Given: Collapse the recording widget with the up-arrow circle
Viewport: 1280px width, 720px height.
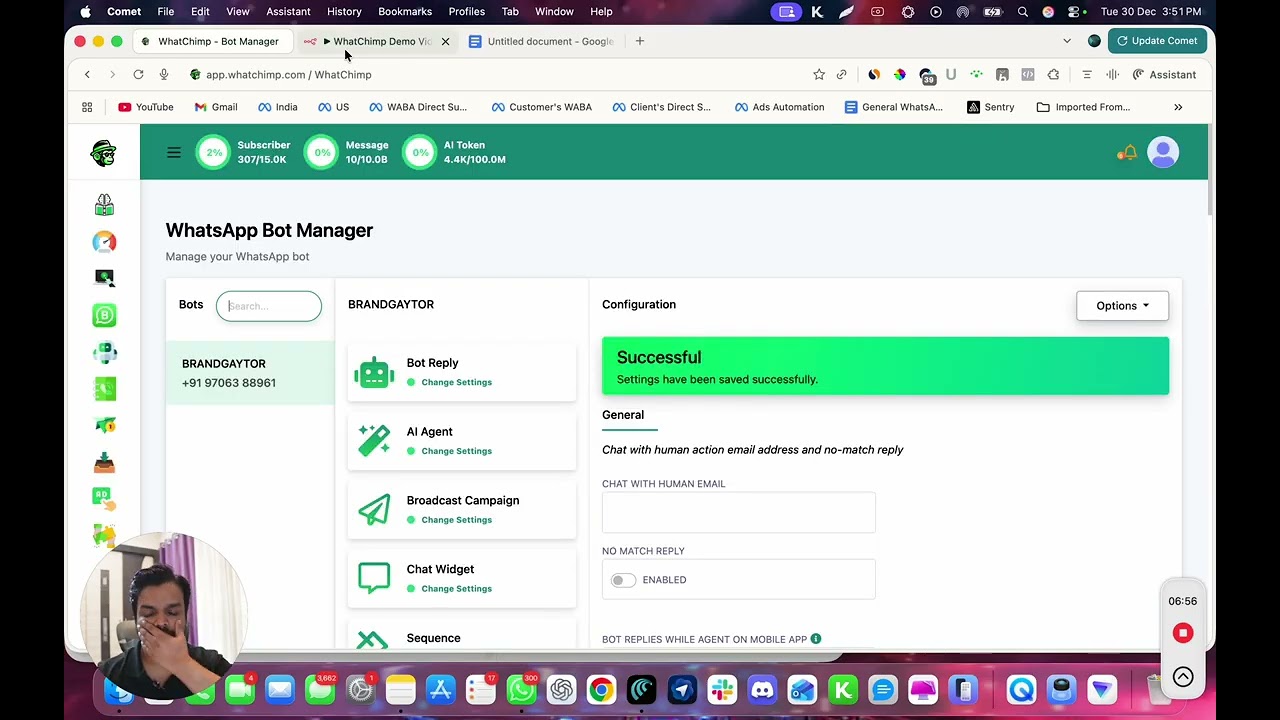Looking at the screenshot, I should (x=1183, y=677).
